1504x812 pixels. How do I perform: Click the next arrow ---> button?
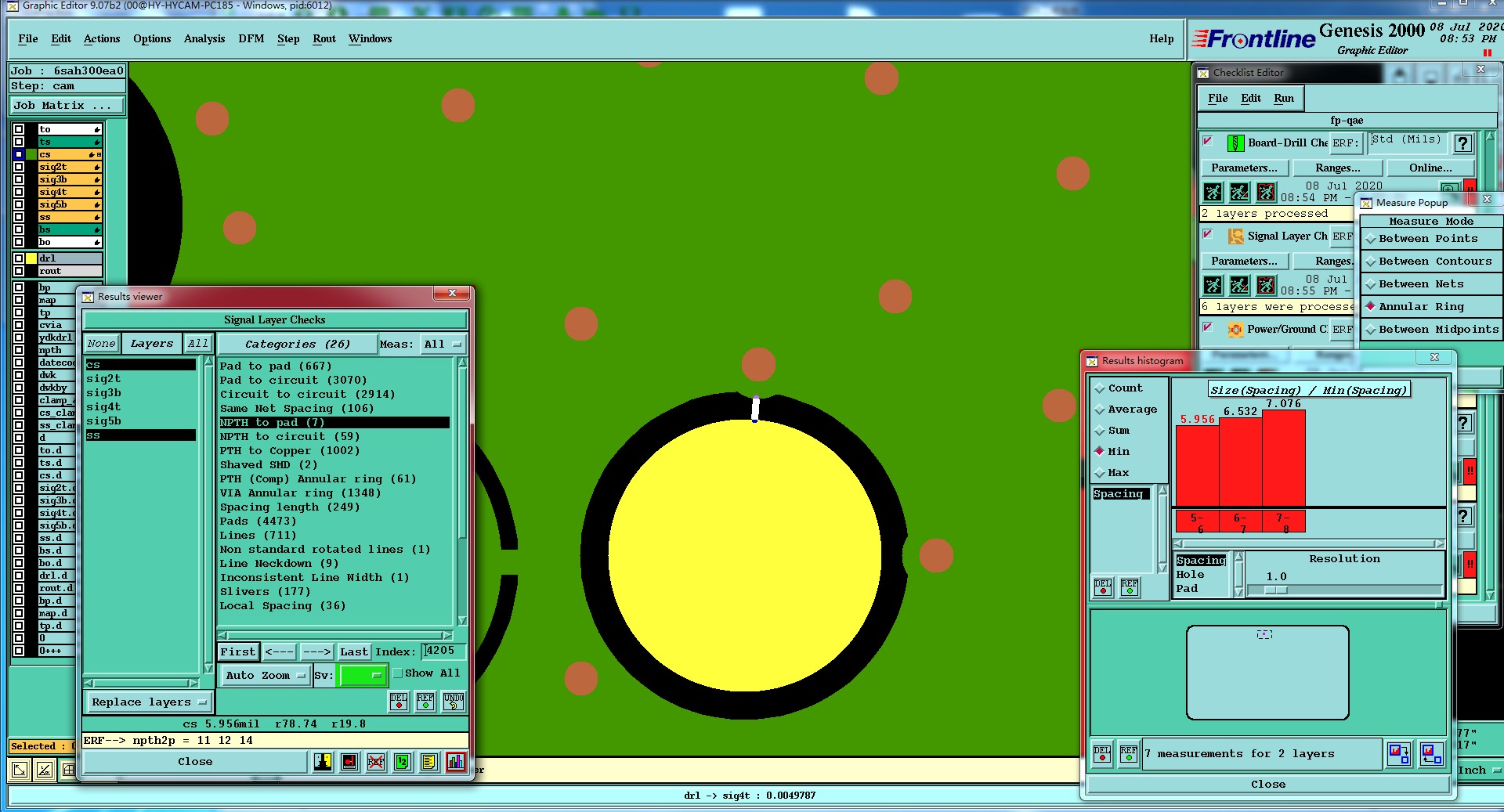click(x=316, y=652)
